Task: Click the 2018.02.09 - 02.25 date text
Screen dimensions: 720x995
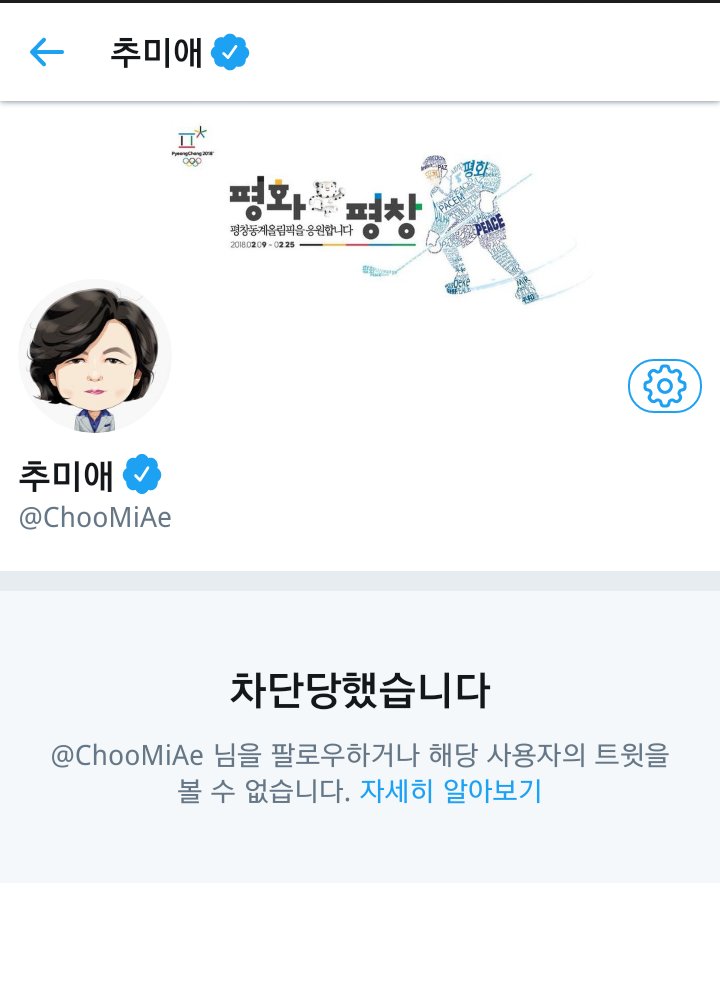Action: pyautogui.click(x=262, y=244)
